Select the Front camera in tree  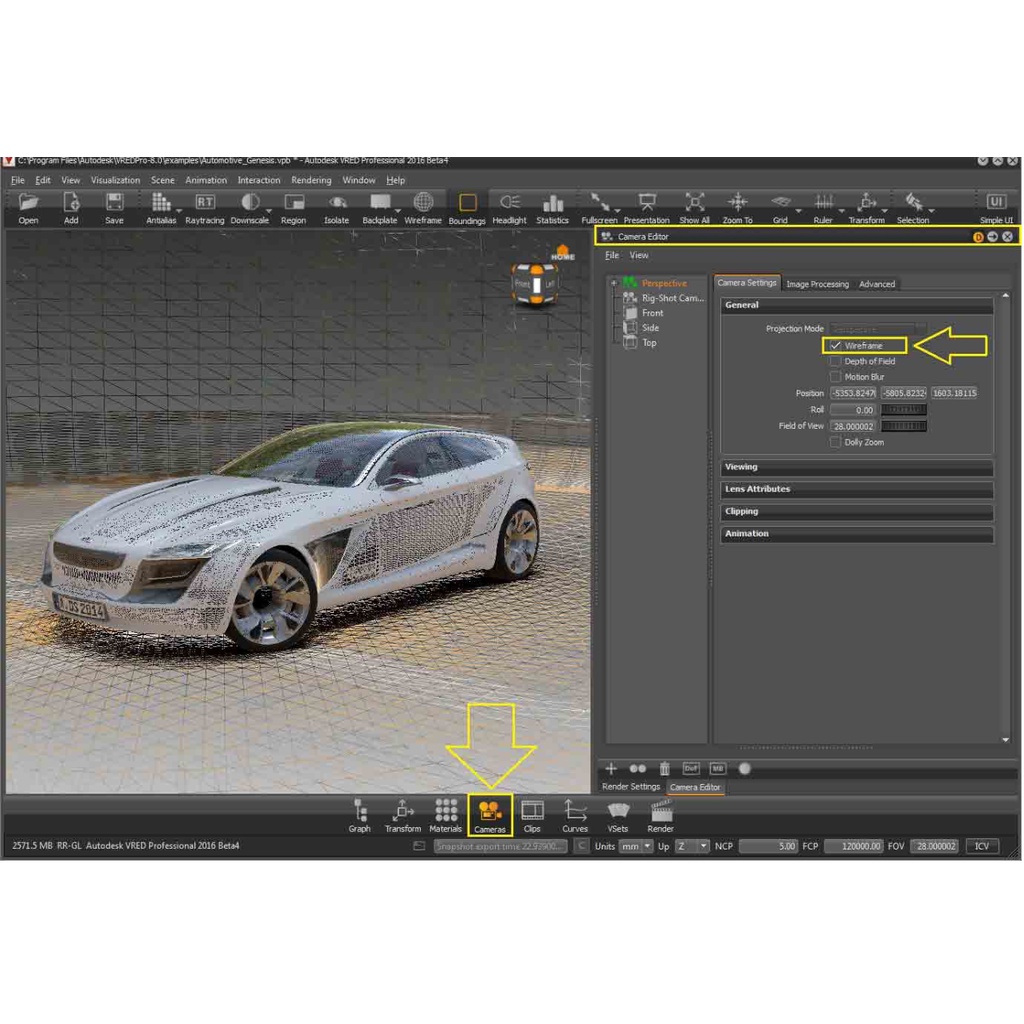[x=652, y=313]
